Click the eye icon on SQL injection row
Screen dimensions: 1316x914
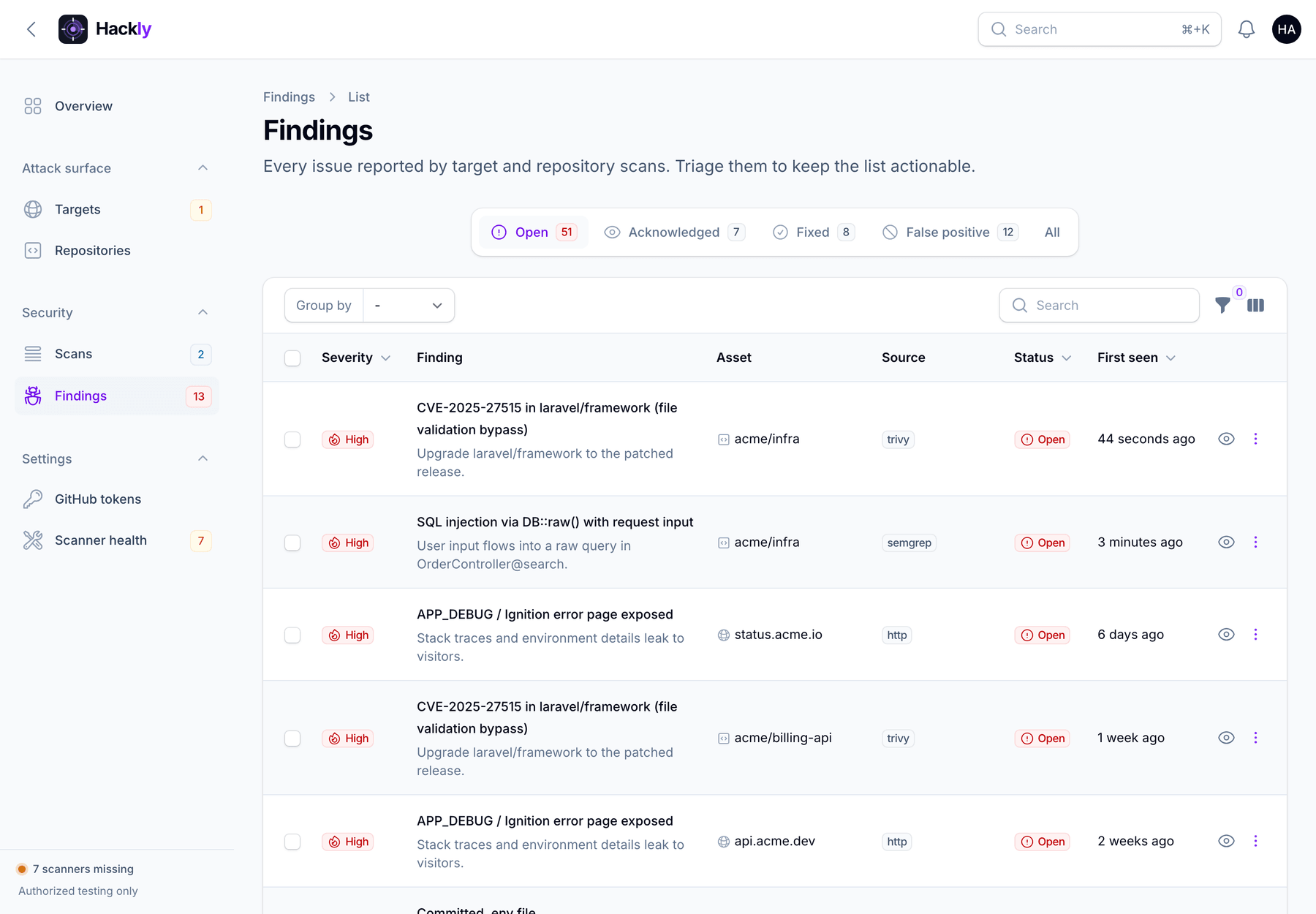[x=1226, y=542]
